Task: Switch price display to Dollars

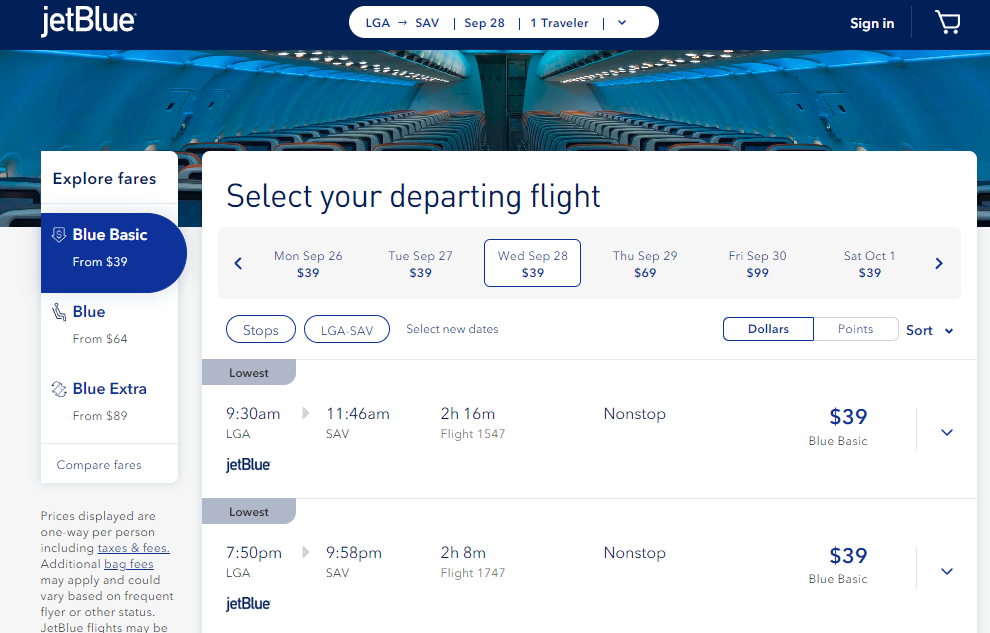Action: pos(768,329)
